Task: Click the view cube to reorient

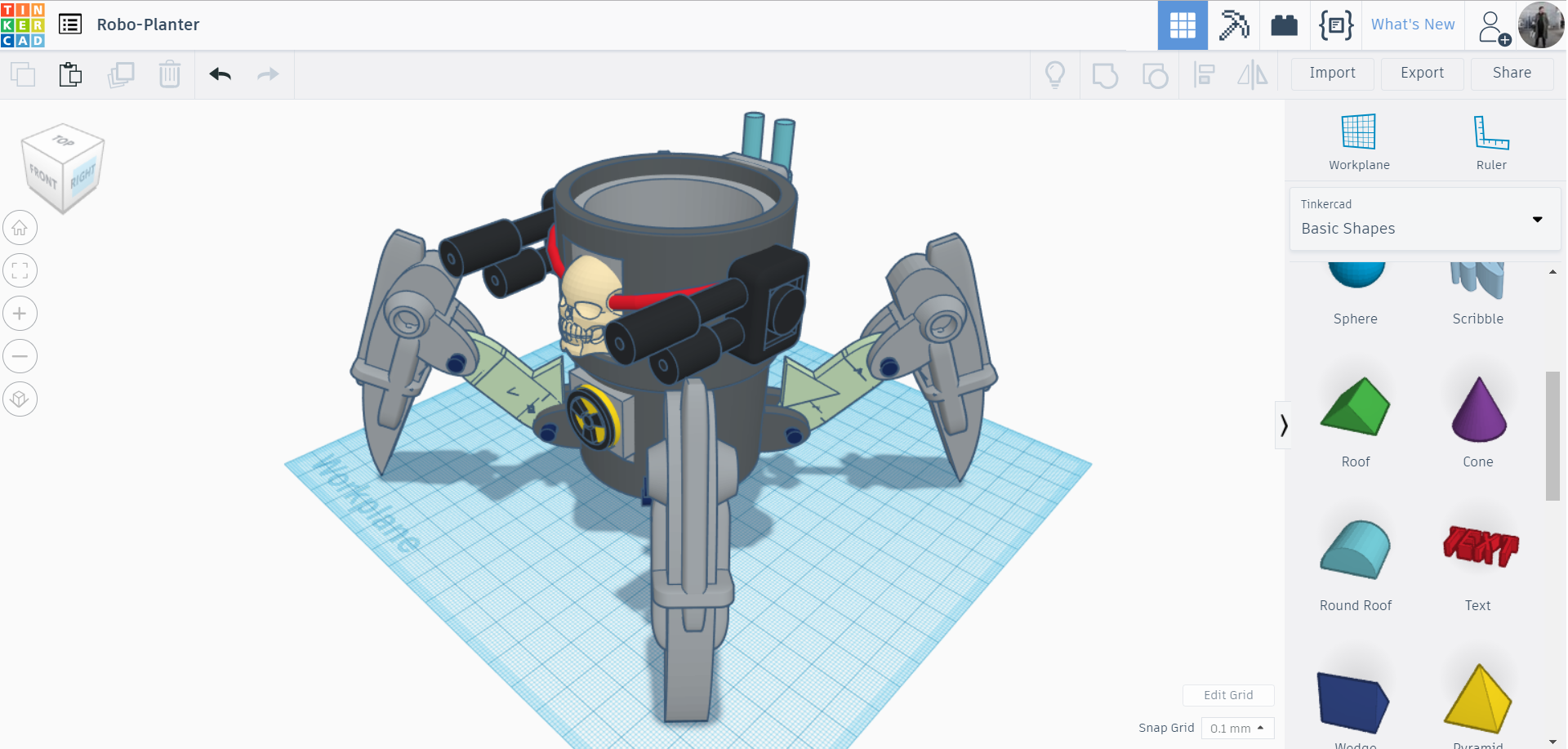Action: pyautogui.click(x=63, y=167)
